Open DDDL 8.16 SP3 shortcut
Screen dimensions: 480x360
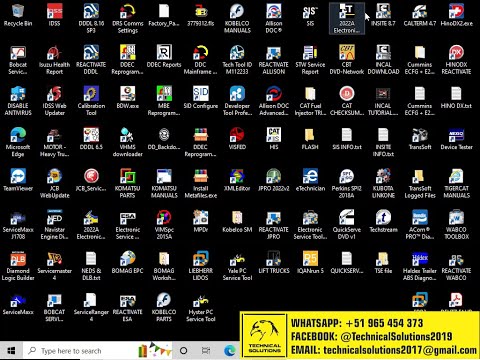tap(91, 19)
